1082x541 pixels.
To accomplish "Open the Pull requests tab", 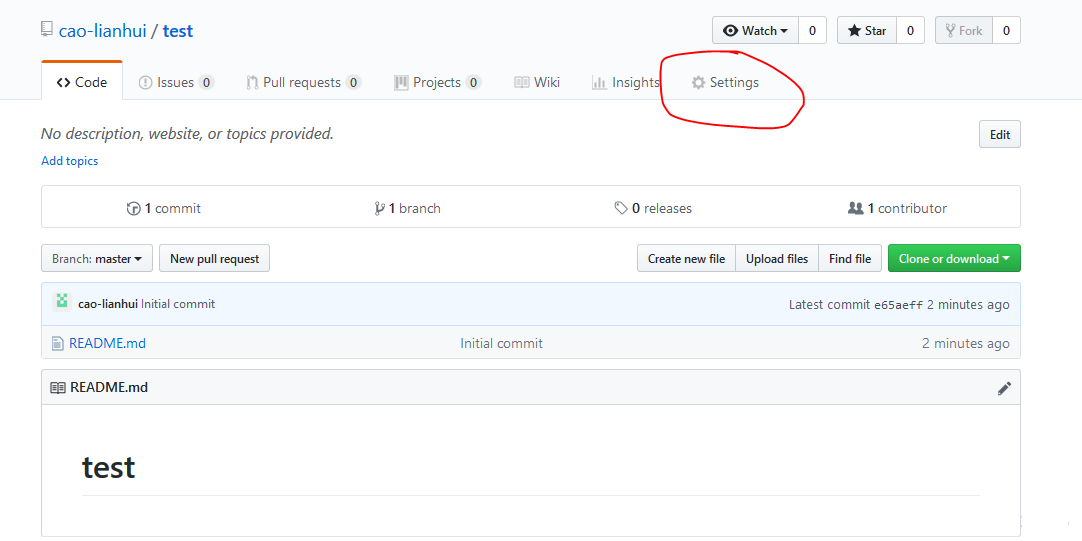I will coord(304,83).
